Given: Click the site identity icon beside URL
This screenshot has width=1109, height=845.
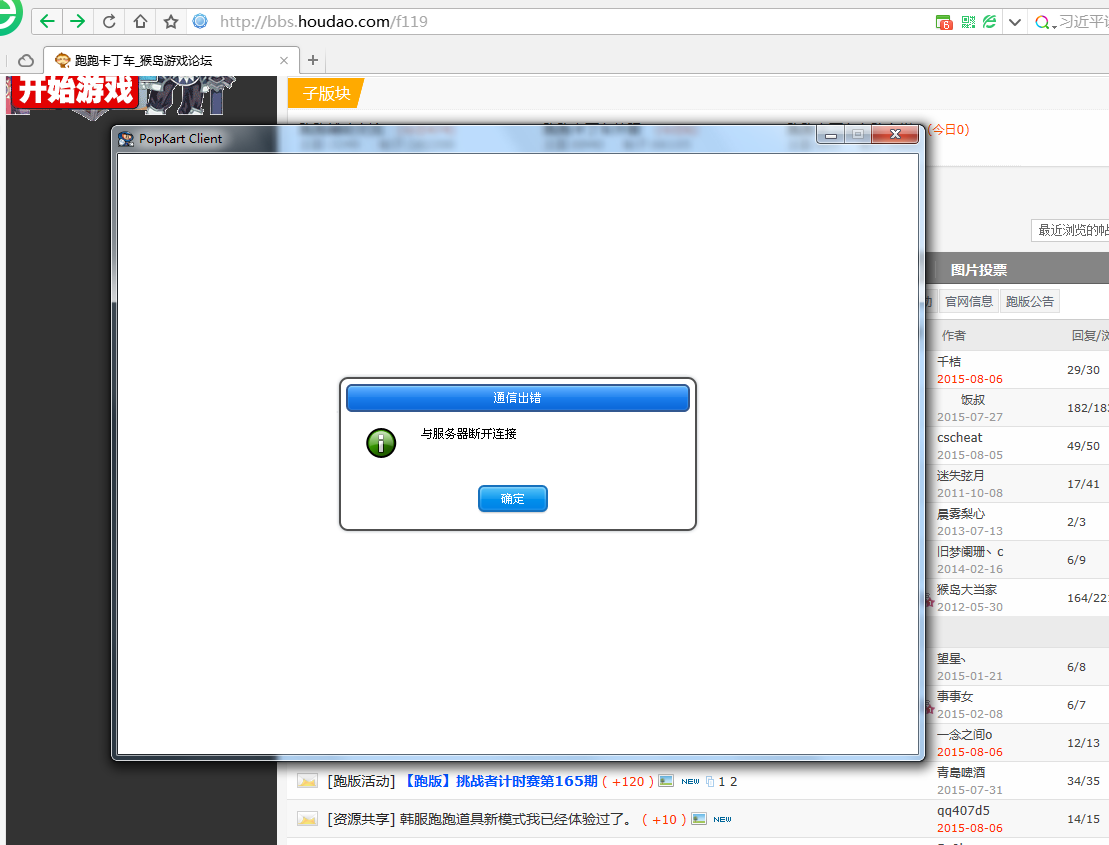Looking at the screenshot, I should pyautogui.click(x=200, y=21).
